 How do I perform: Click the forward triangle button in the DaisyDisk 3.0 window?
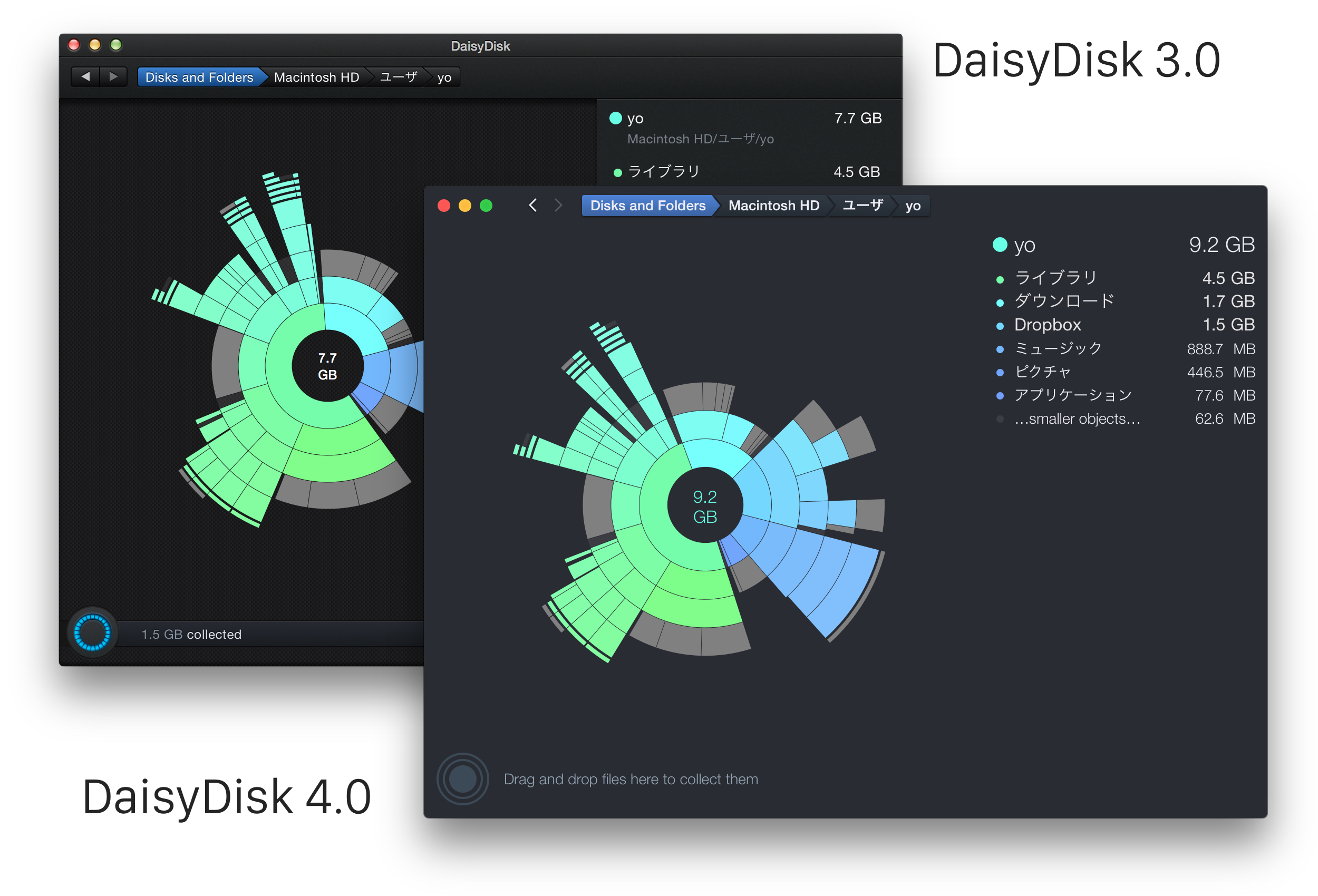[x=113, y=76]
